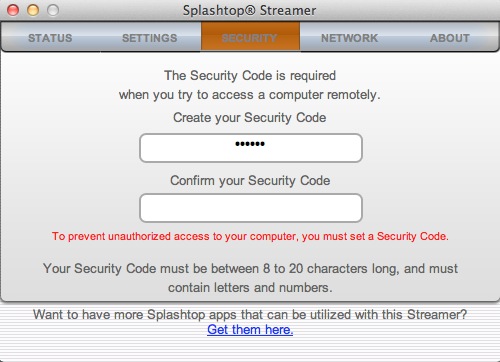Click the red unauthorized access warning text

[x=250, y=236]
